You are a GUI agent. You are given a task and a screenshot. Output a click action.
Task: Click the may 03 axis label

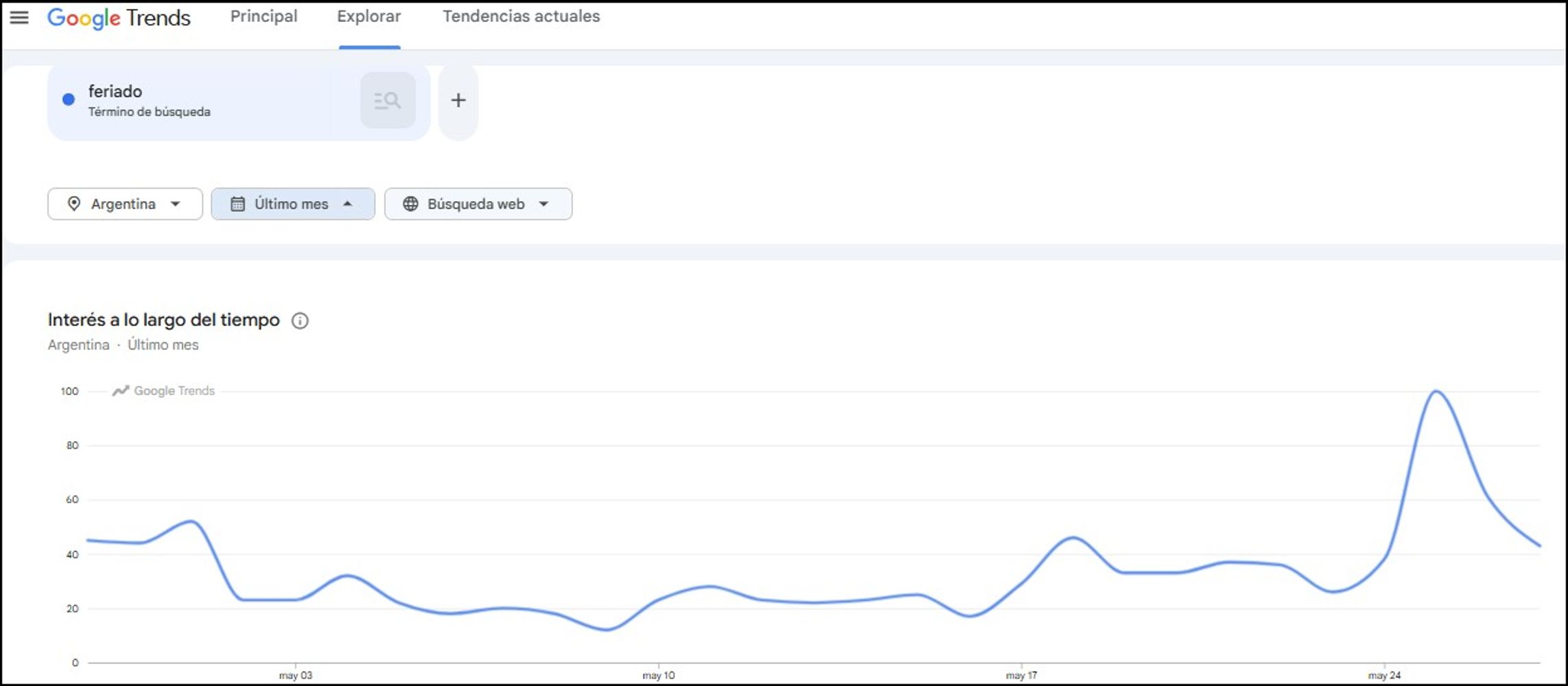(296, 675)
